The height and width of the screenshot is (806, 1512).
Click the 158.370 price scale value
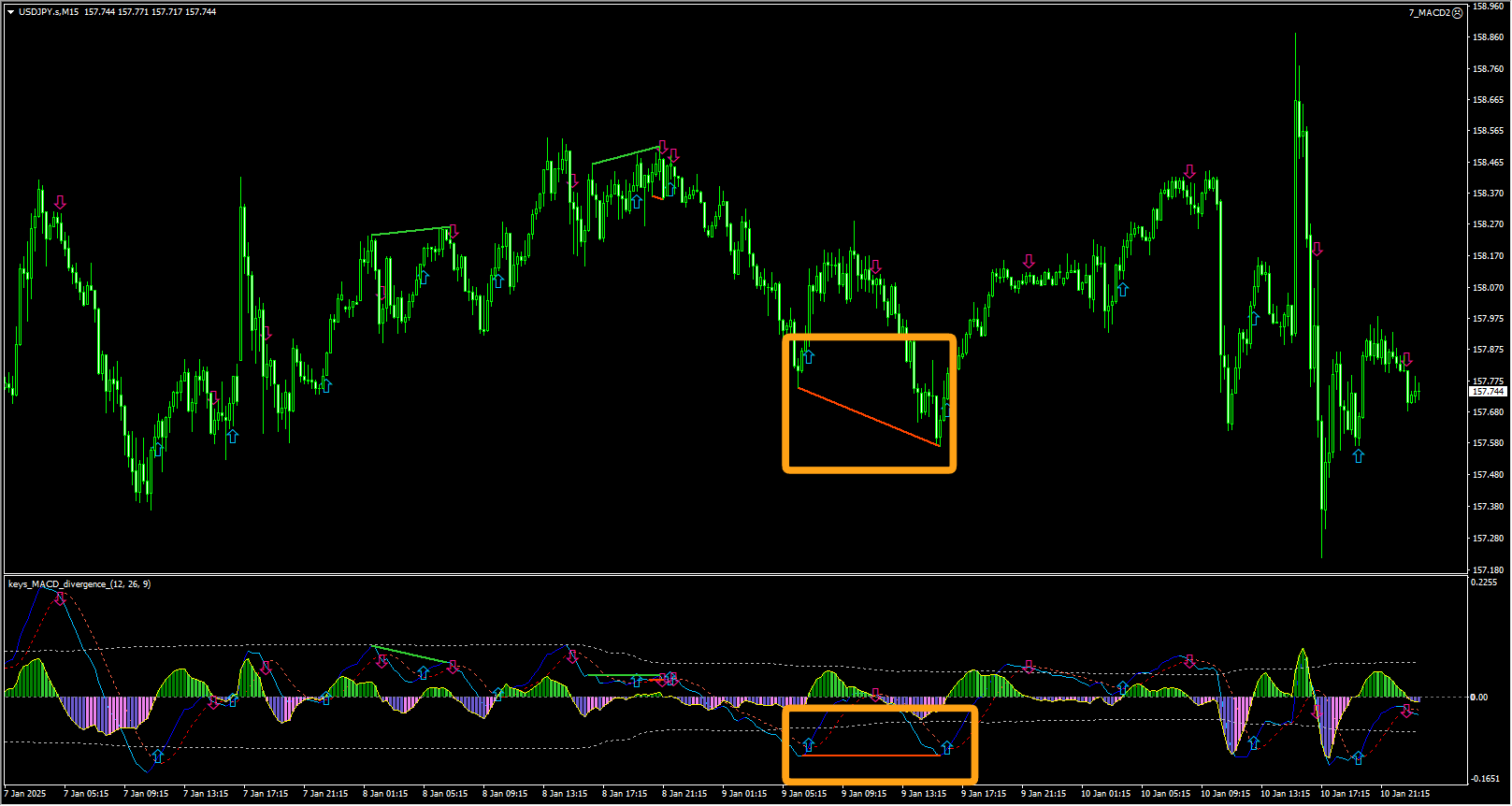tap(1488, 194)
